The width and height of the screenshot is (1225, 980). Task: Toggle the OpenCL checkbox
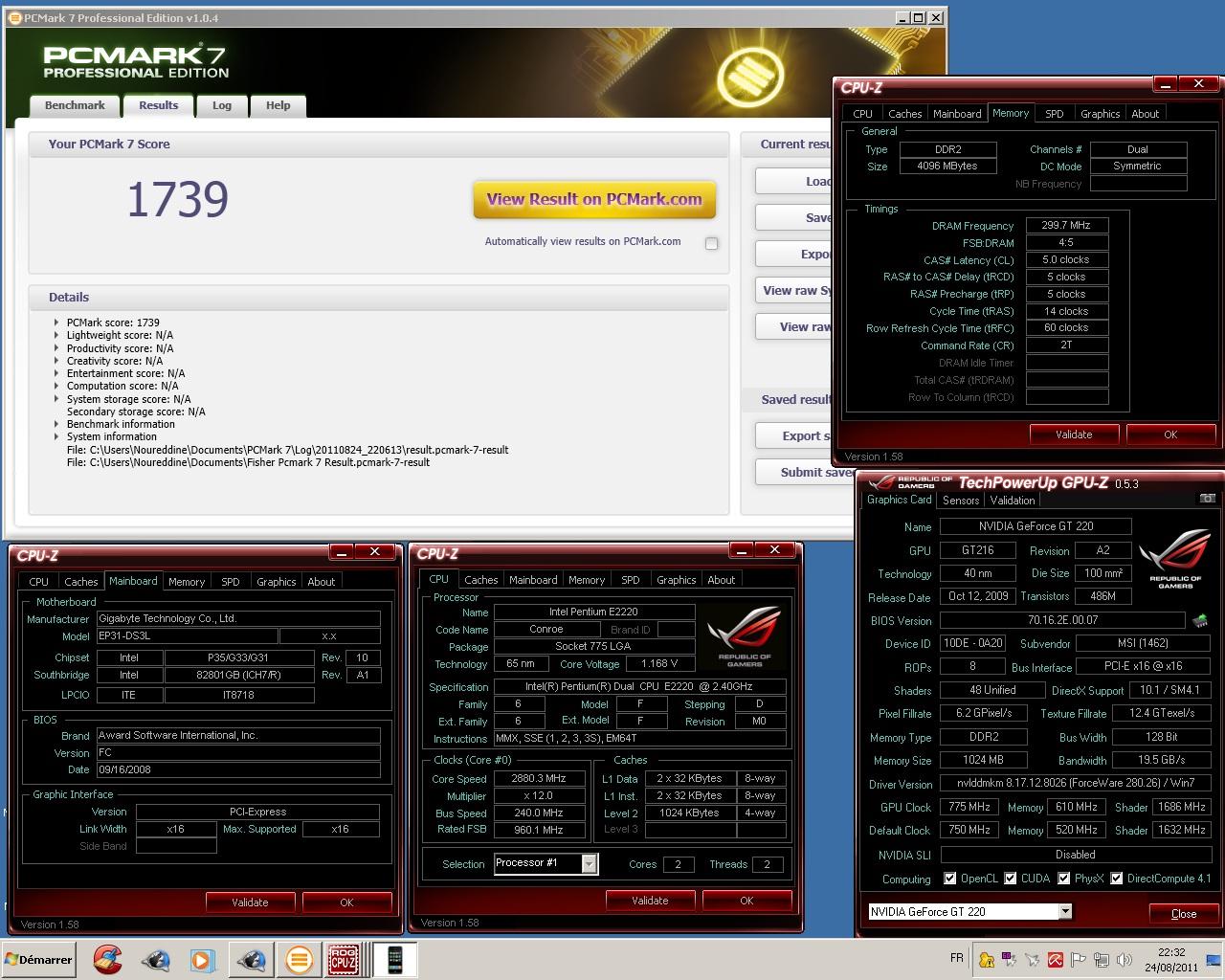949,879
